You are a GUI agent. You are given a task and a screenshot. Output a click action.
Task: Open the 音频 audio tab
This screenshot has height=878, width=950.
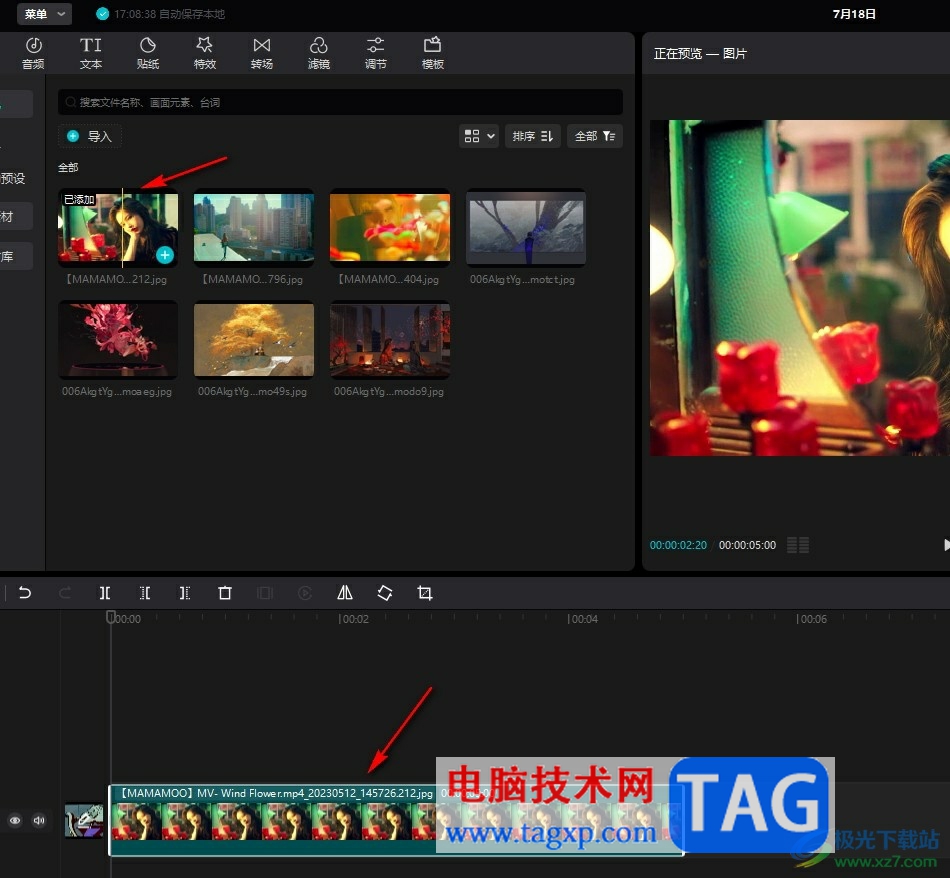click(33, 53)
